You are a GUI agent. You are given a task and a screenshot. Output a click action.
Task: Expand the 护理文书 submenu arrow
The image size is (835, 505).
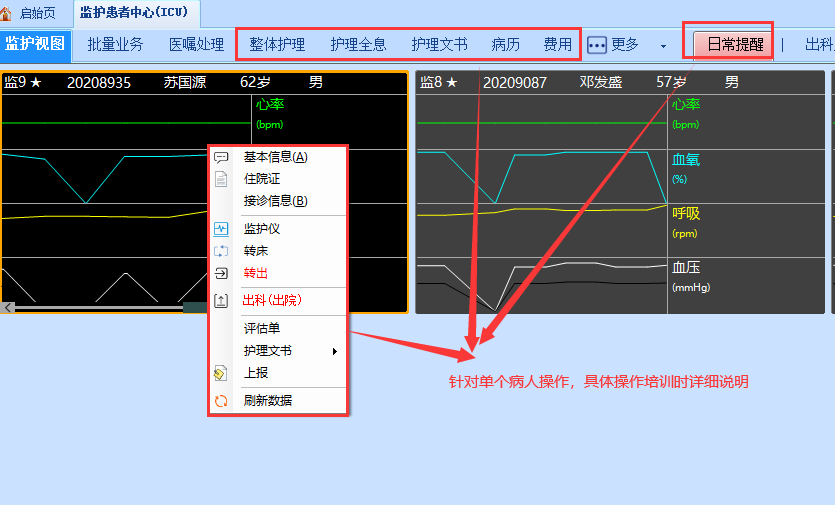pos(334,352)
